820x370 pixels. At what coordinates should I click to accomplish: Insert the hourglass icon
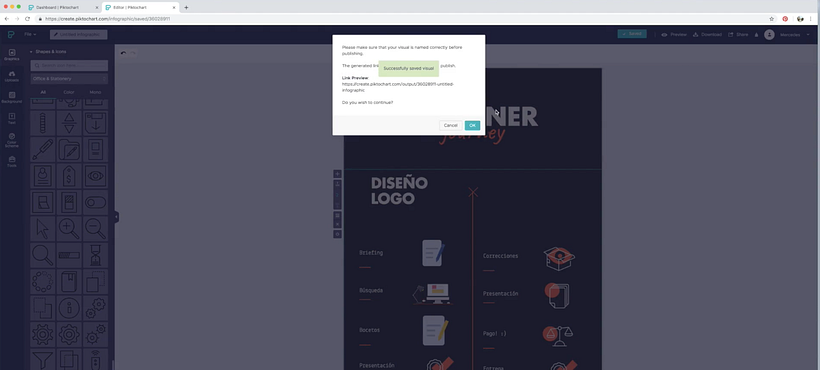95,255
